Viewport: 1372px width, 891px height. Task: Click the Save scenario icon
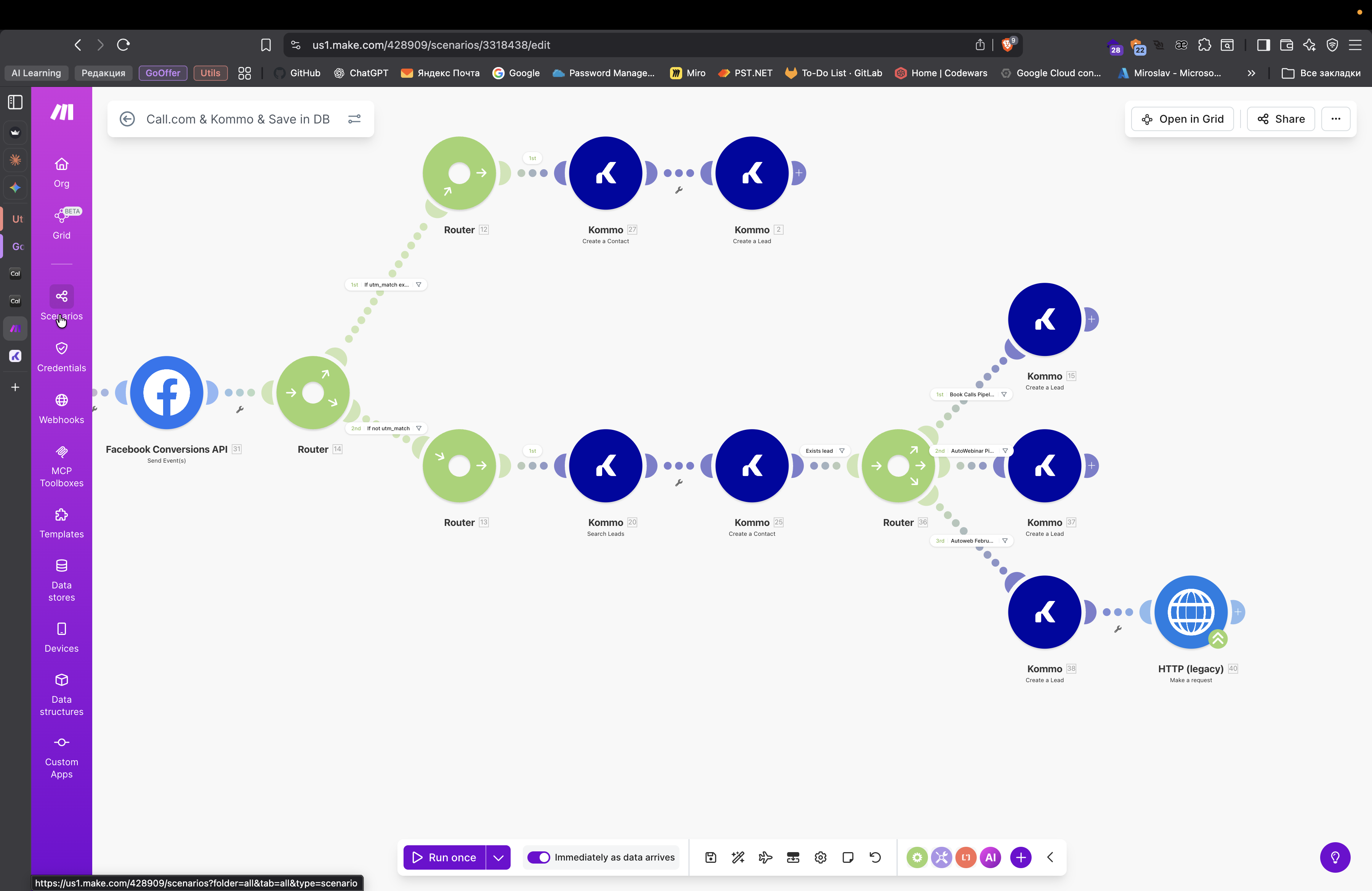click(x=711, y=857)
